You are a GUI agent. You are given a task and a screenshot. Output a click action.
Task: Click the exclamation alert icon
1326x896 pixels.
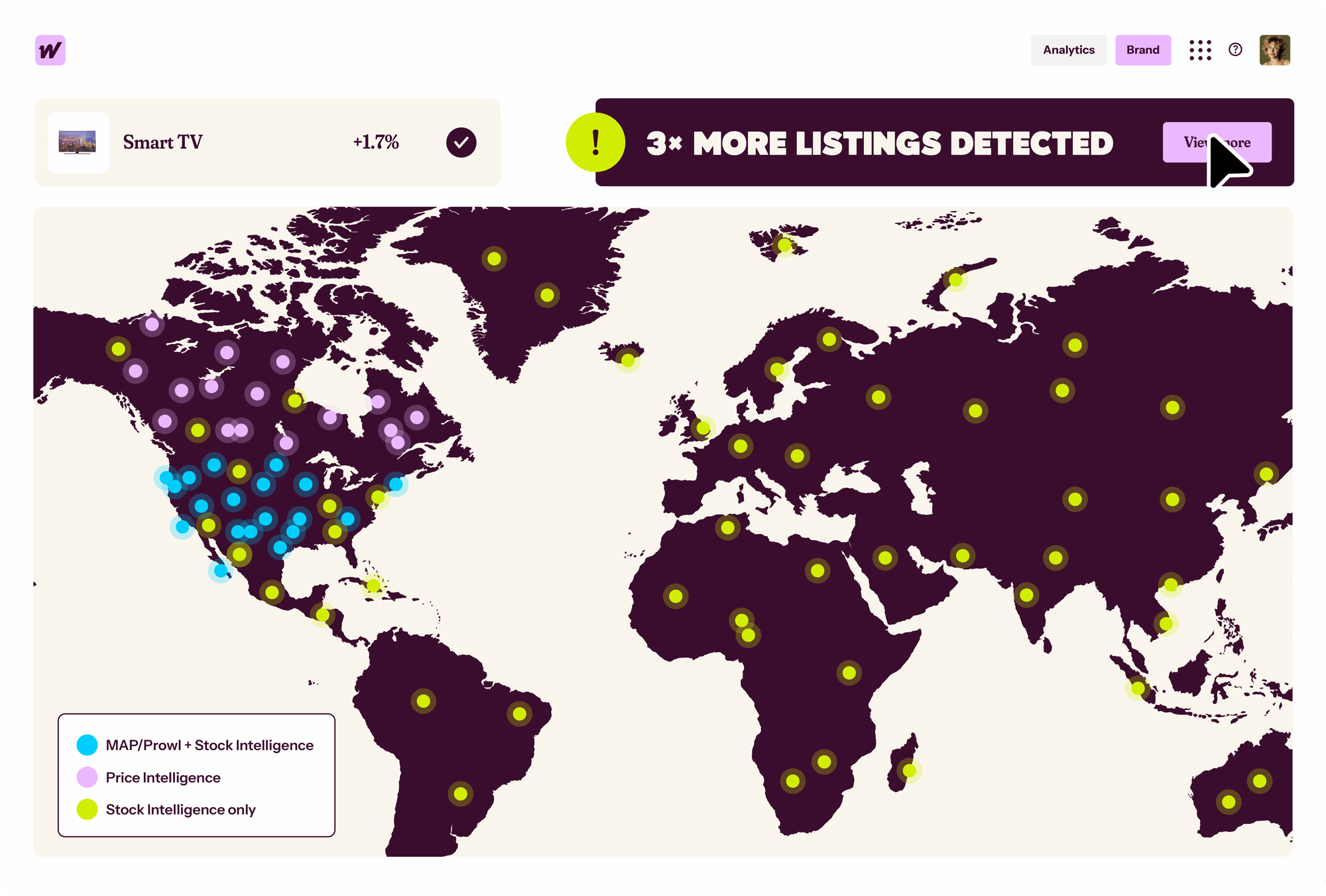coord(595,142)
